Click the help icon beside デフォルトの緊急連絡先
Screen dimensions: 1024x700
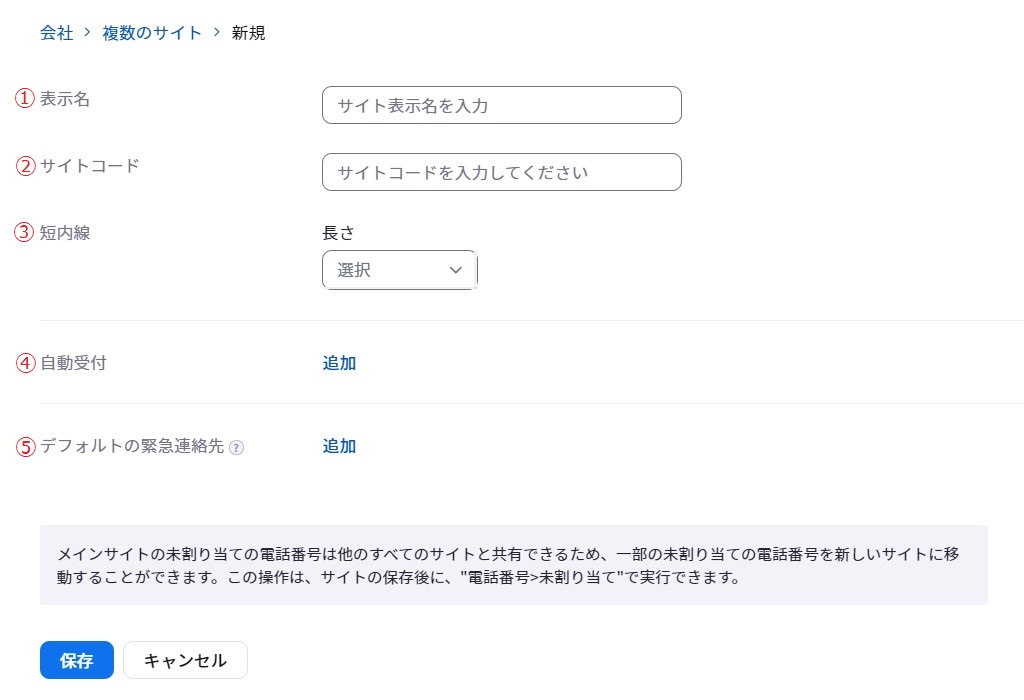(x=236, y=448)
